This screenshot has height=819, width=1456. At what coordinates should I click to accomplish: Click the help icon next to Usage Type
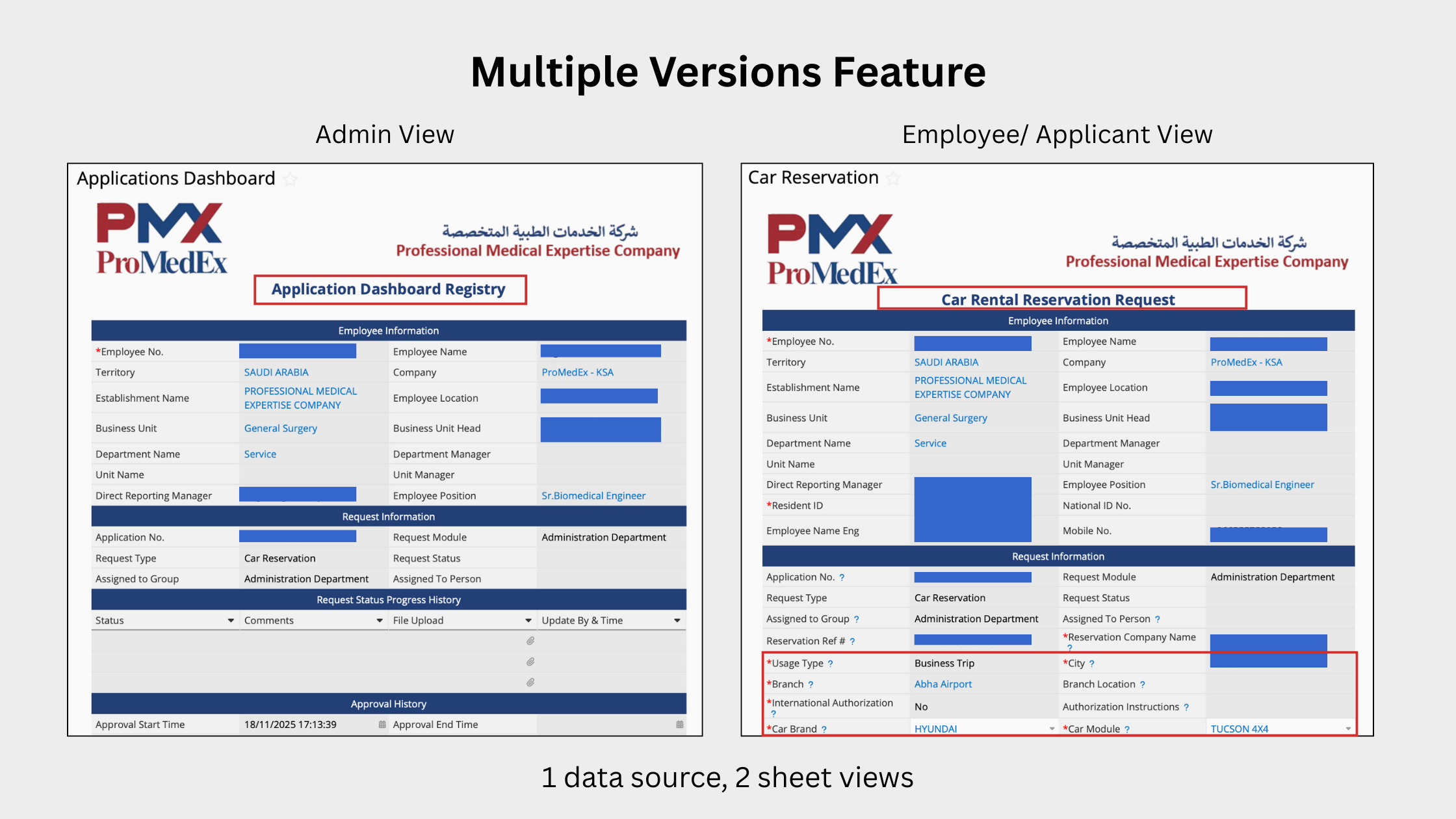tap(830, 664)
